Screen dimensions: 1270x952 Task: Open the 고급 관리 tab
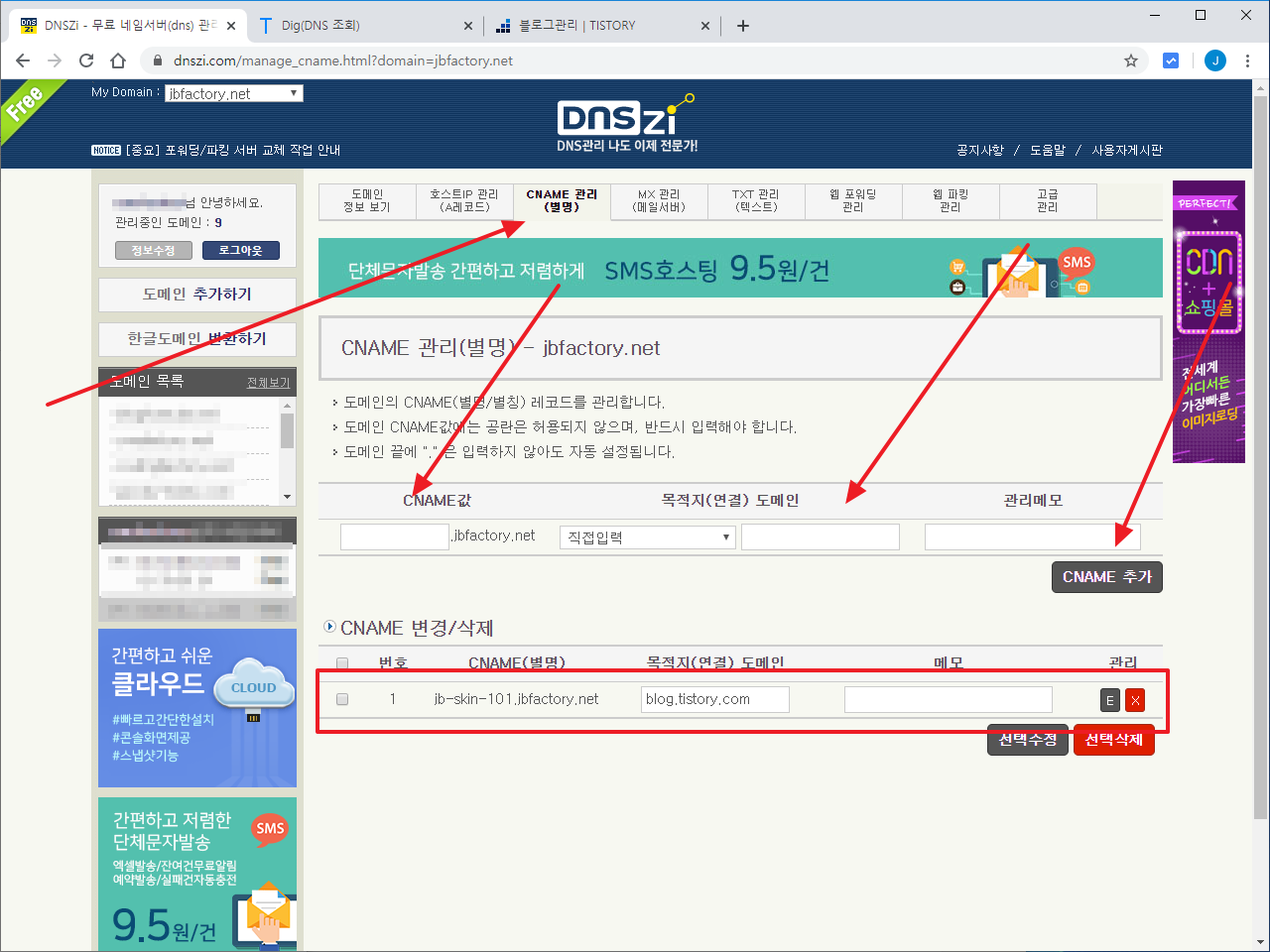pyautogui.click(x=1048, y=201)
